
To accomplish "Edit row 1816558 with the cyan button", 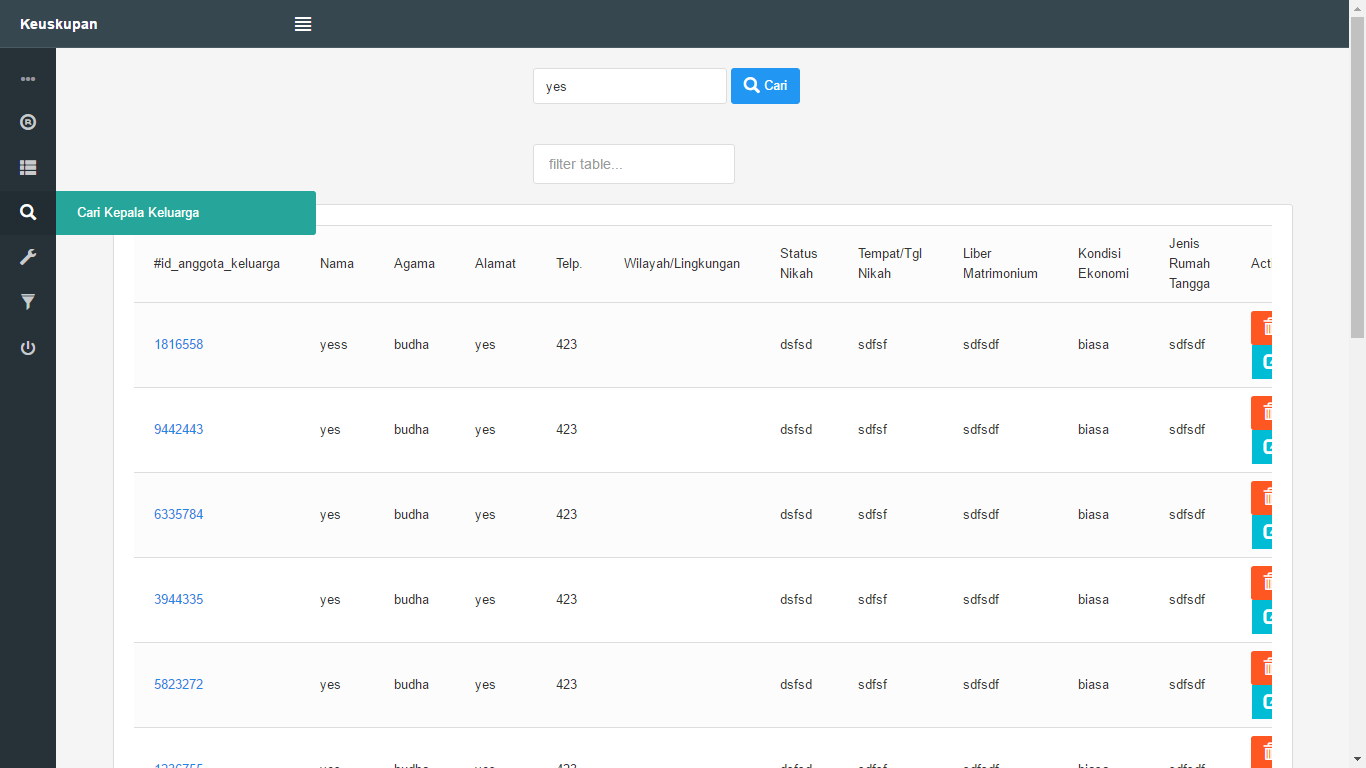I will [1262, 362].
